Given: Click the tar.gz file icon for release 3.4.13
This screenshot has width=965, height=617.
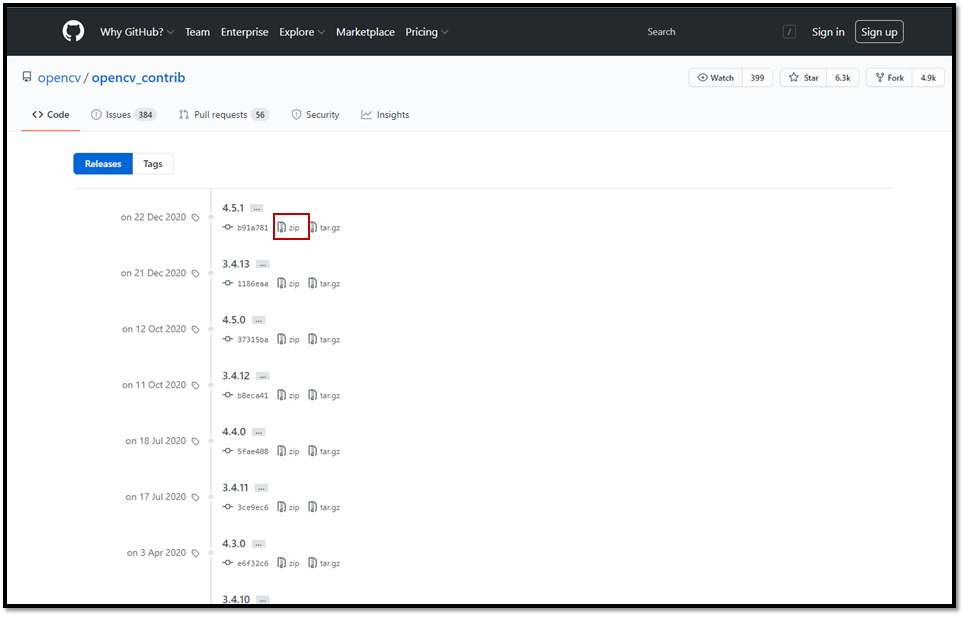Looking at the screenshot, I should coord(313,283).
